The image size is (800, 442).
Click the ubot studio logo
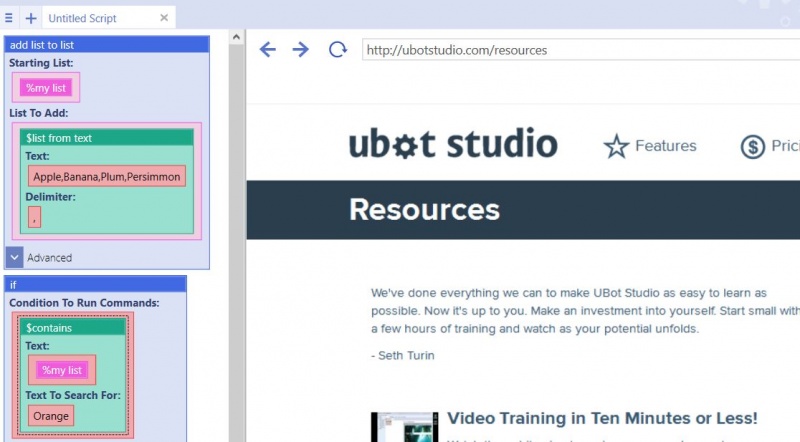(453, 143)
